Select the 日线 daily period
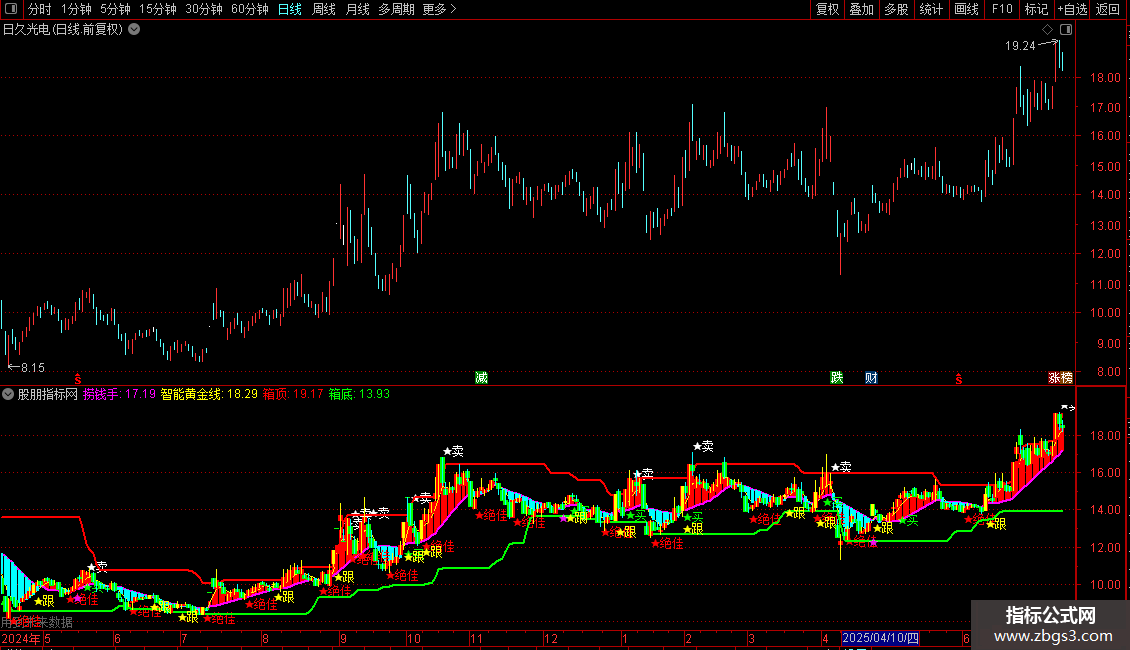1130x650 pixels. coord(290,9)
